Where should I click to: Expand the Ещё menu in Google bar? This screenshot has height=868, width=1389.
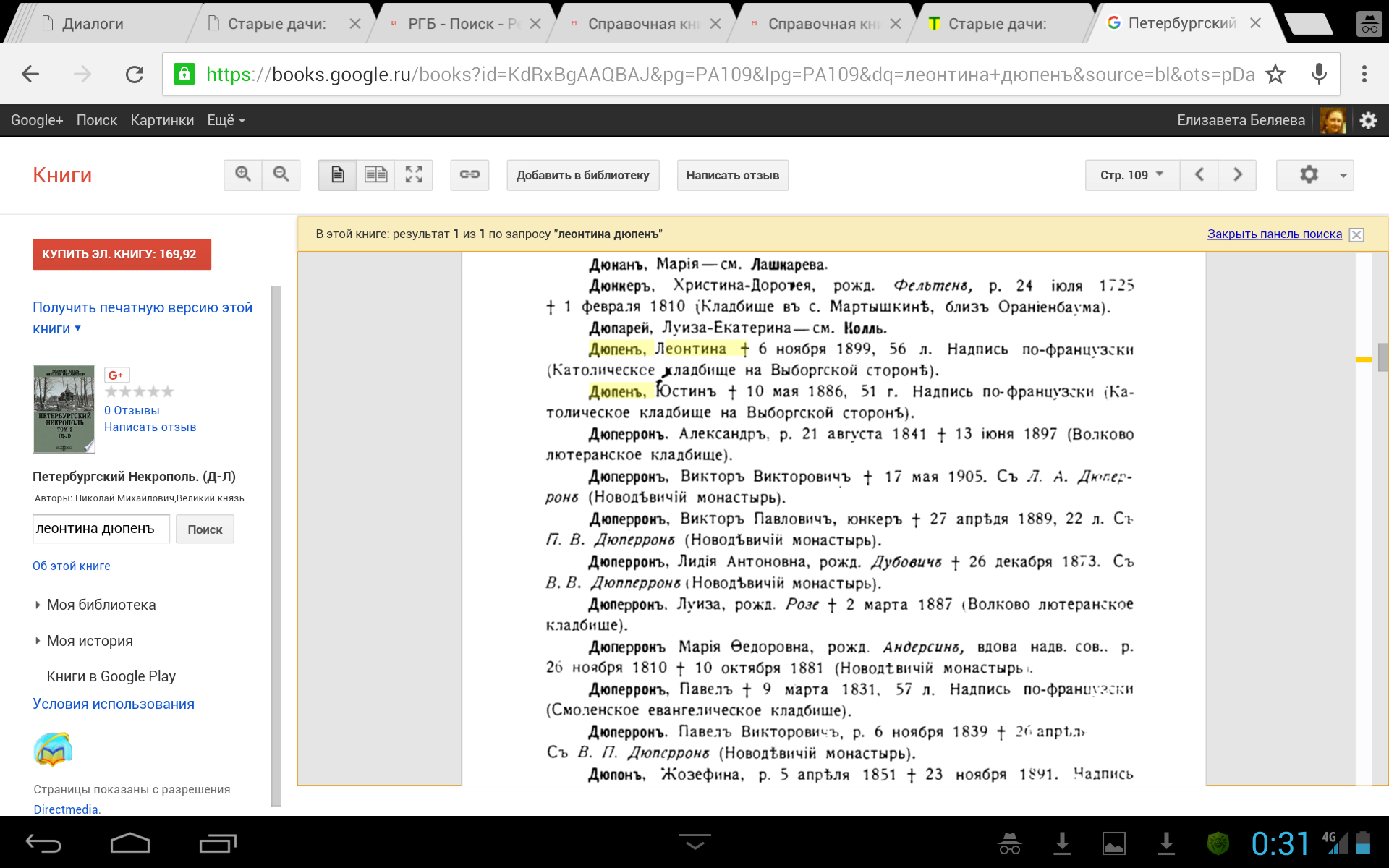point(226,120)
